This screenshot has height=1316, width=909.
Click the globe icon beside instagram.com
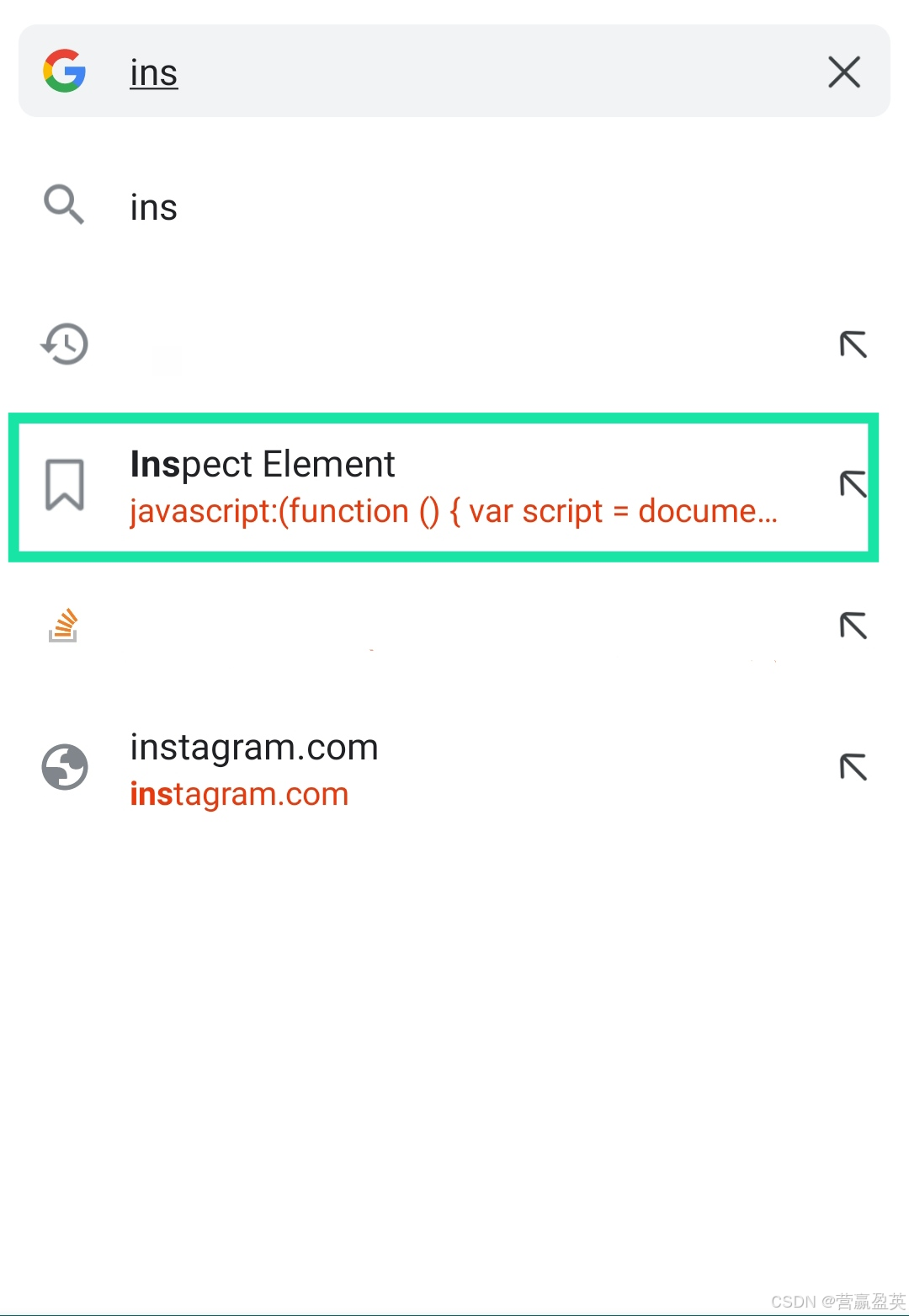[65, 766]
